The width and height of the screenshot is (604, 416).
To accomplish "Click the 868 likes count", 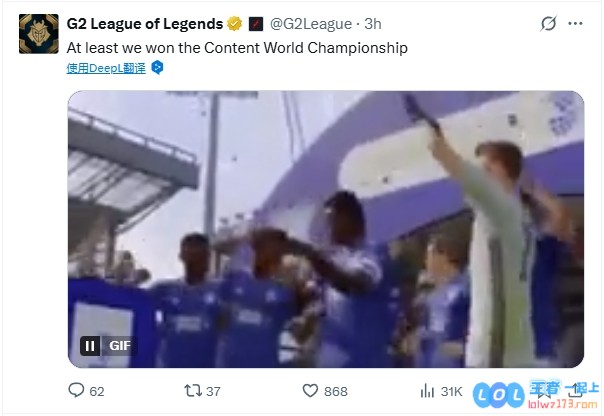I will (x=336, y=391).
